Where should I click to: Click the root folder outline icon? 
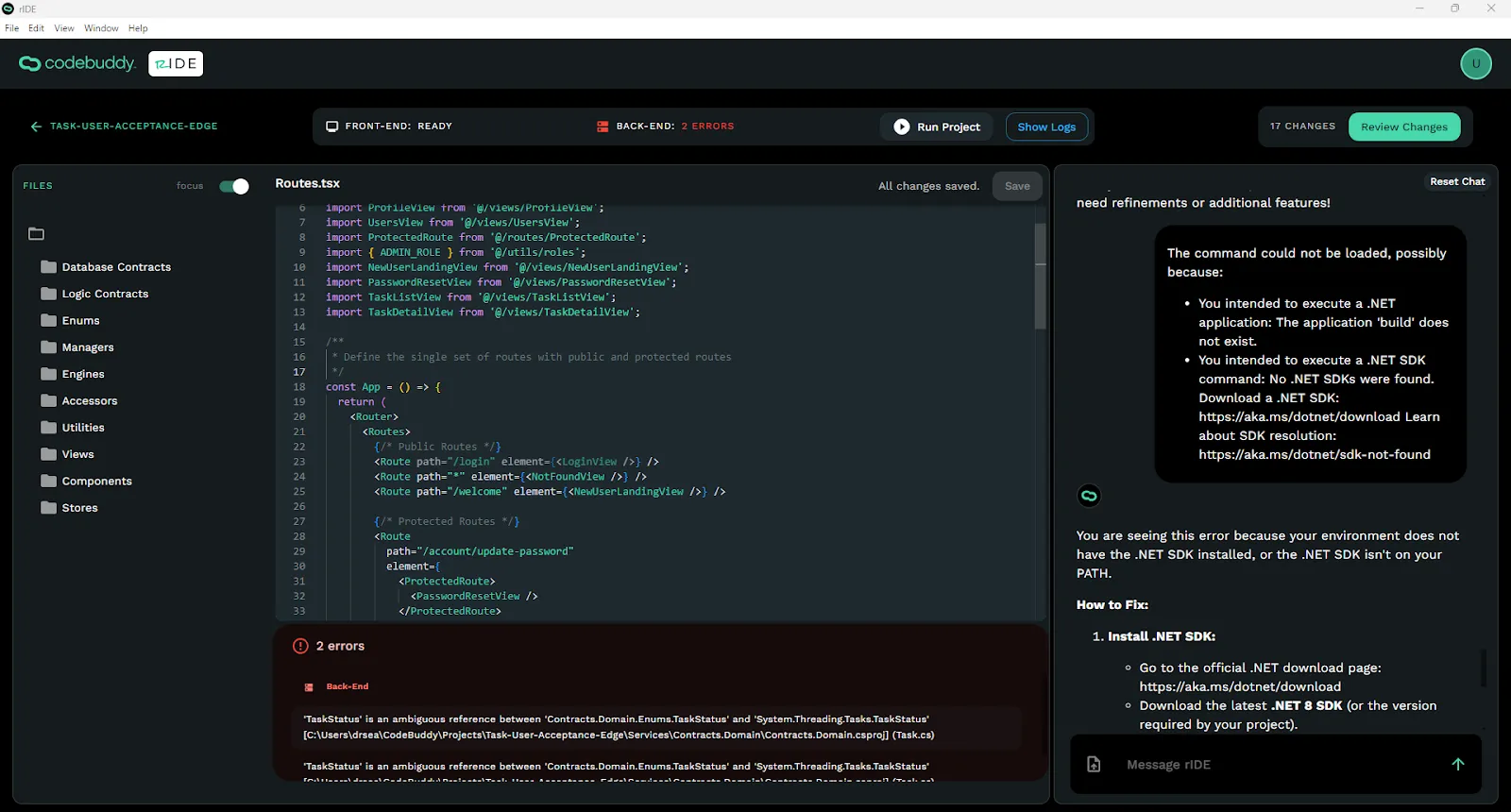tap(36, 233)
